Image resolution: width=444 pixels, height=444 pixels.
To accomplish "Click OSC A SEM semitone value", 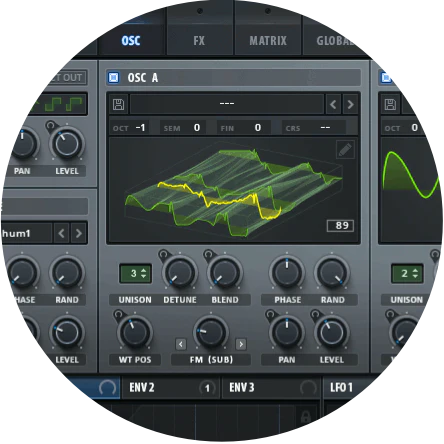I will tap(197, 128).
